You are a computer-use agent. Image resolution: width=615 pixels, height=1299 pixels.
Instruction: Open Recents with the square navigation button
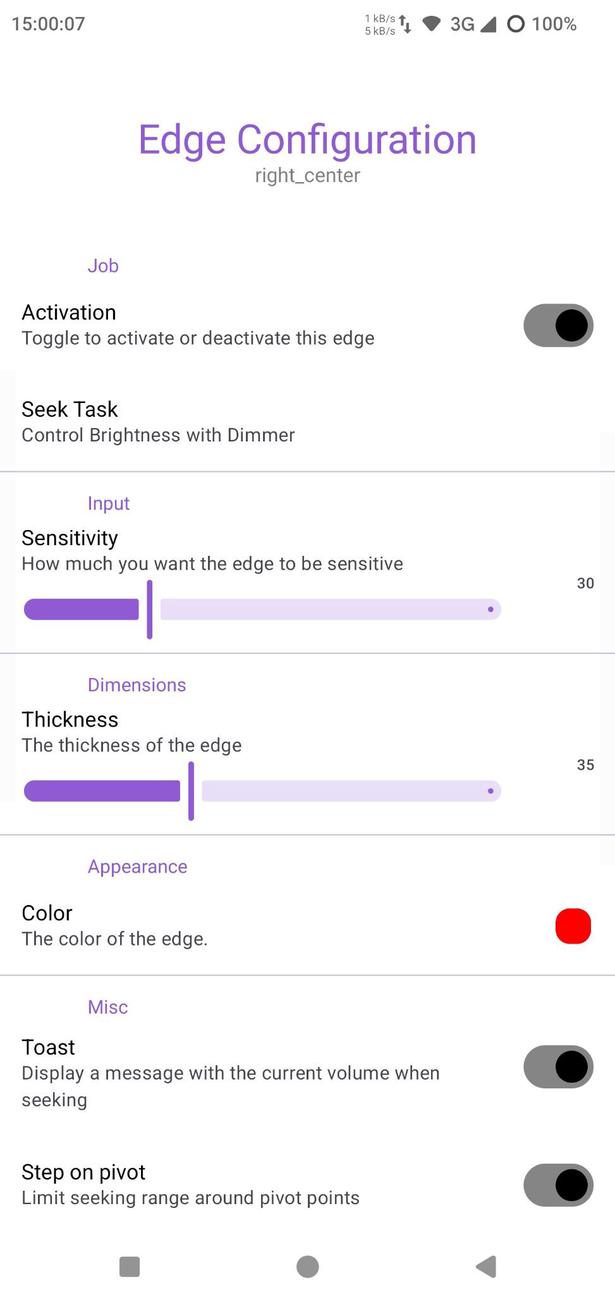tap(129, 1266)
